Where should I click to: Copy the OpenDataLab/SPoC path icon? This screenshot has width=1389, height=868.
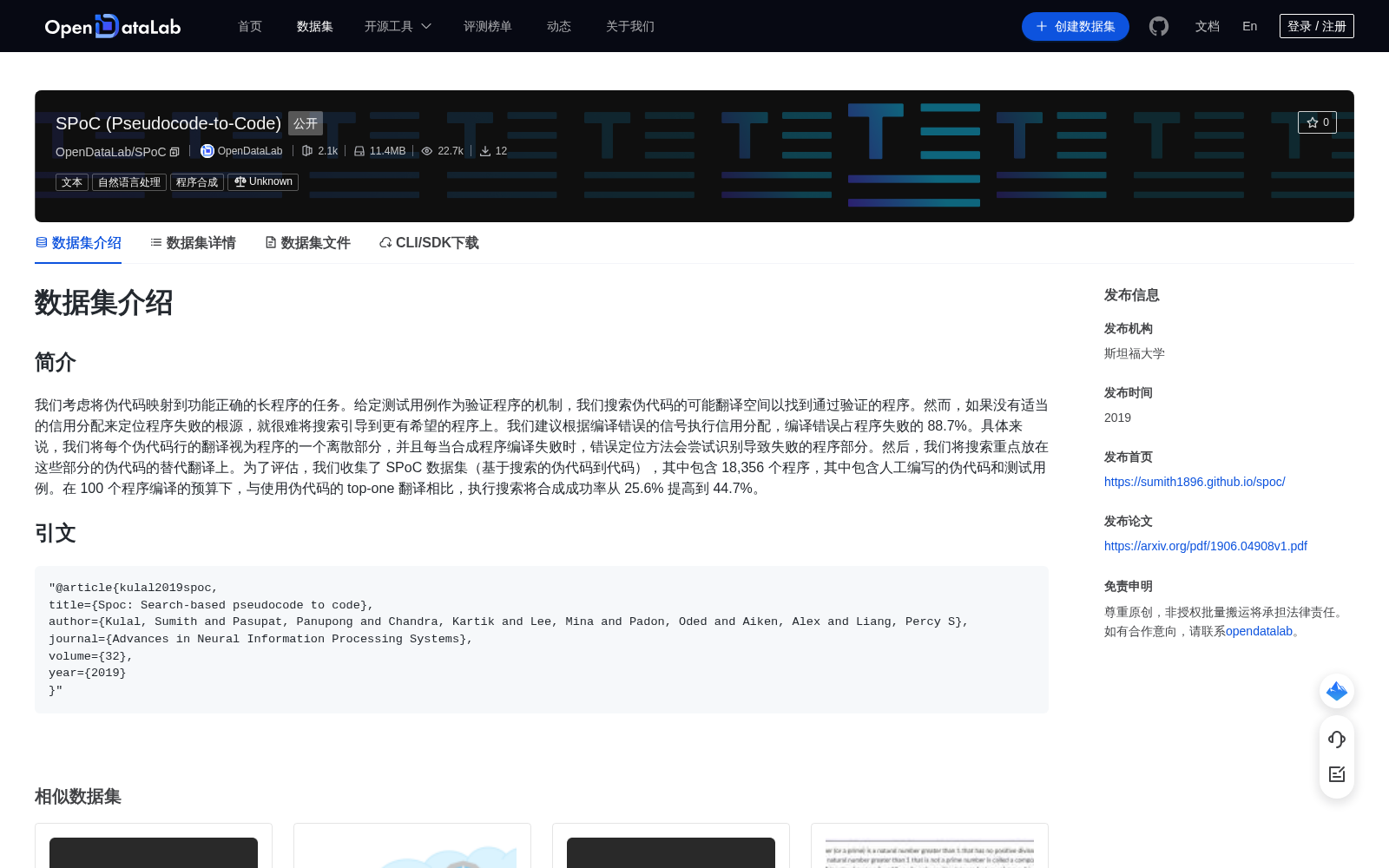174,152
